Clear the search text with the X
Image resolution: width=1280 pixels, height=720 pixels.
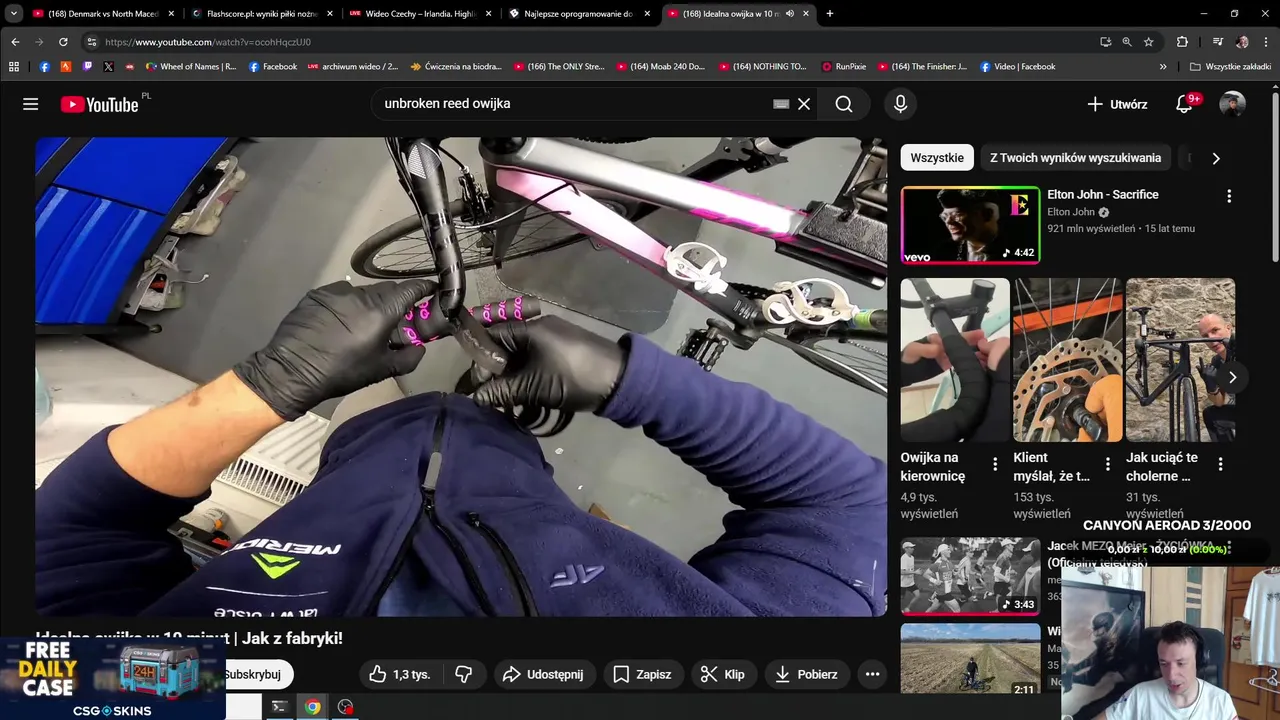tap(804, 104)
